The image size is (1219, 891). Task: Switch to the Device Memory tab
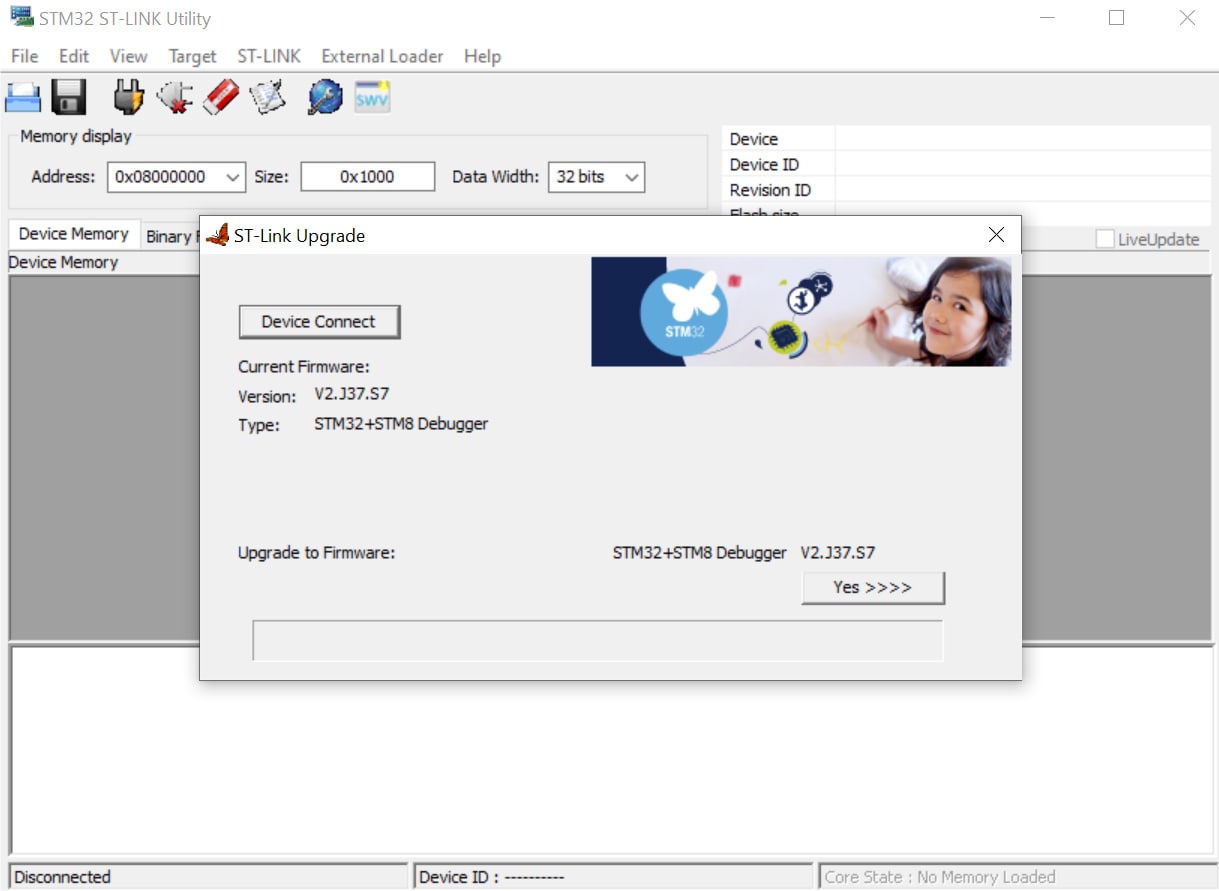pyautogui.click(x=74, y=234)
